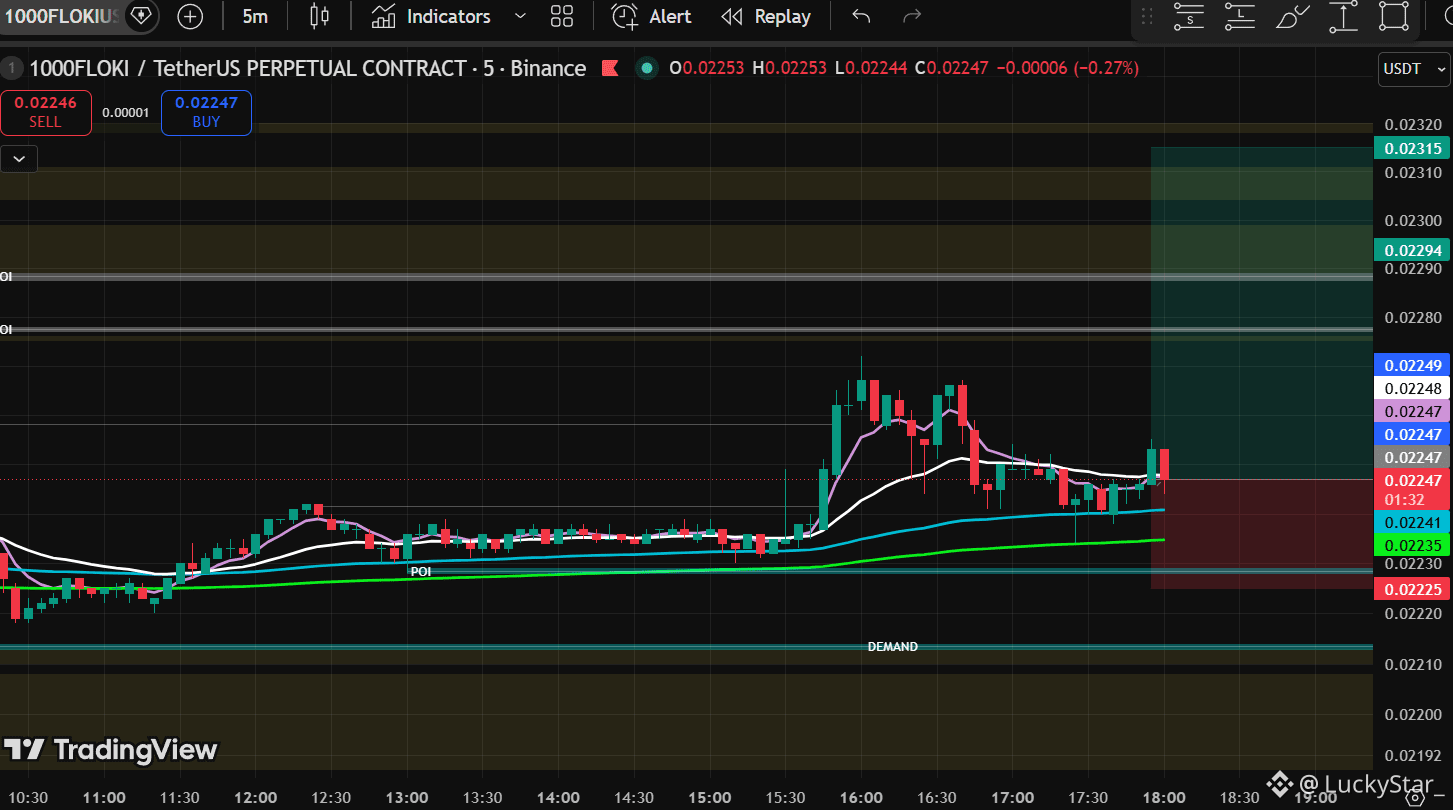This screenshot has width=1453, height=810.
Task: Click the bright green 0.02235 price label
Action: click(x=1412, y=545)
